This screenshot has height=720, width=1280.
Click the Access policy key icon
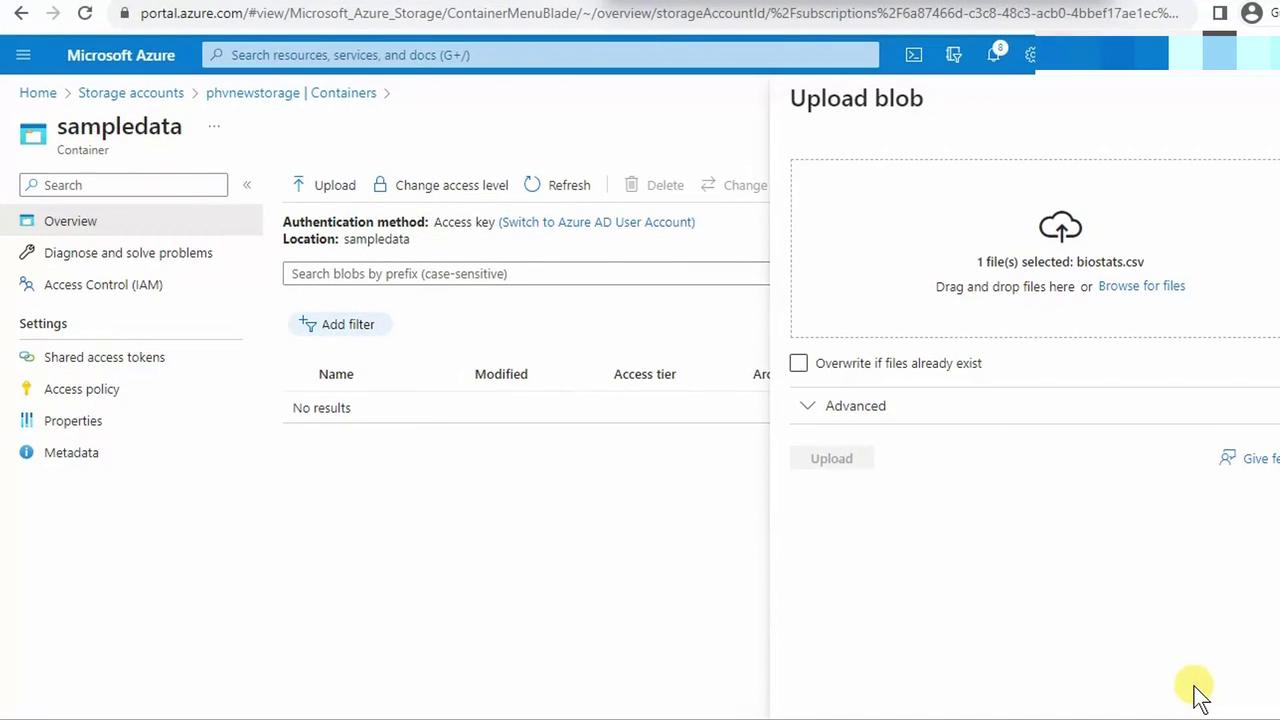click(x=27, y=389)
